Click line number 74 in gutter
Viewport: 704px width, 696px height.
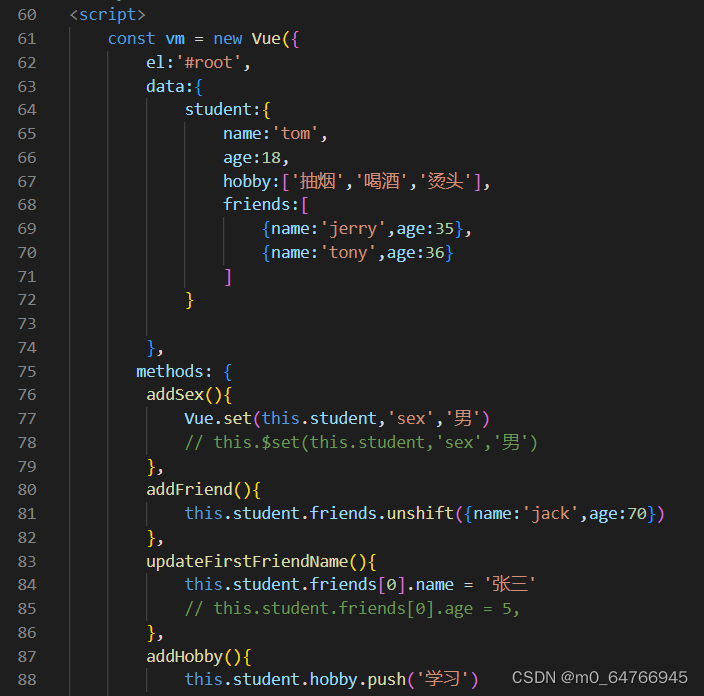(x=27, y=348)
